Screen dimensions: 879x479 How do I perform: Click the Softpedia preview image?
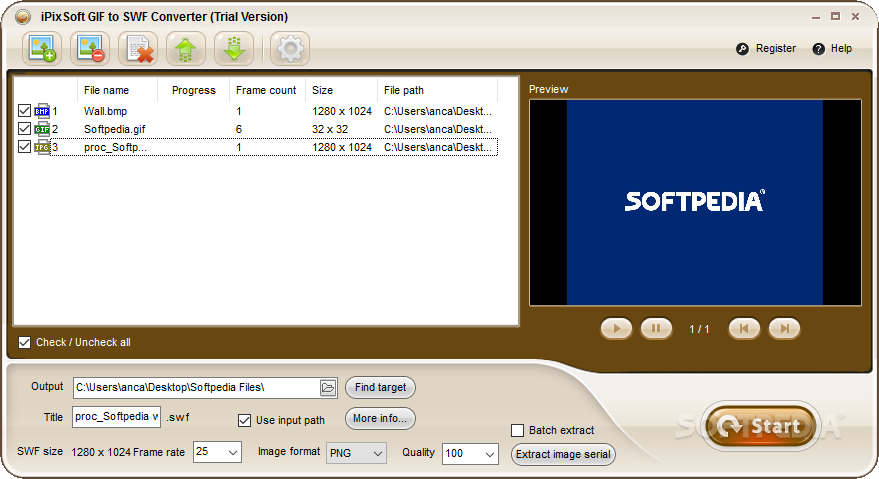[x=695, y=202]
